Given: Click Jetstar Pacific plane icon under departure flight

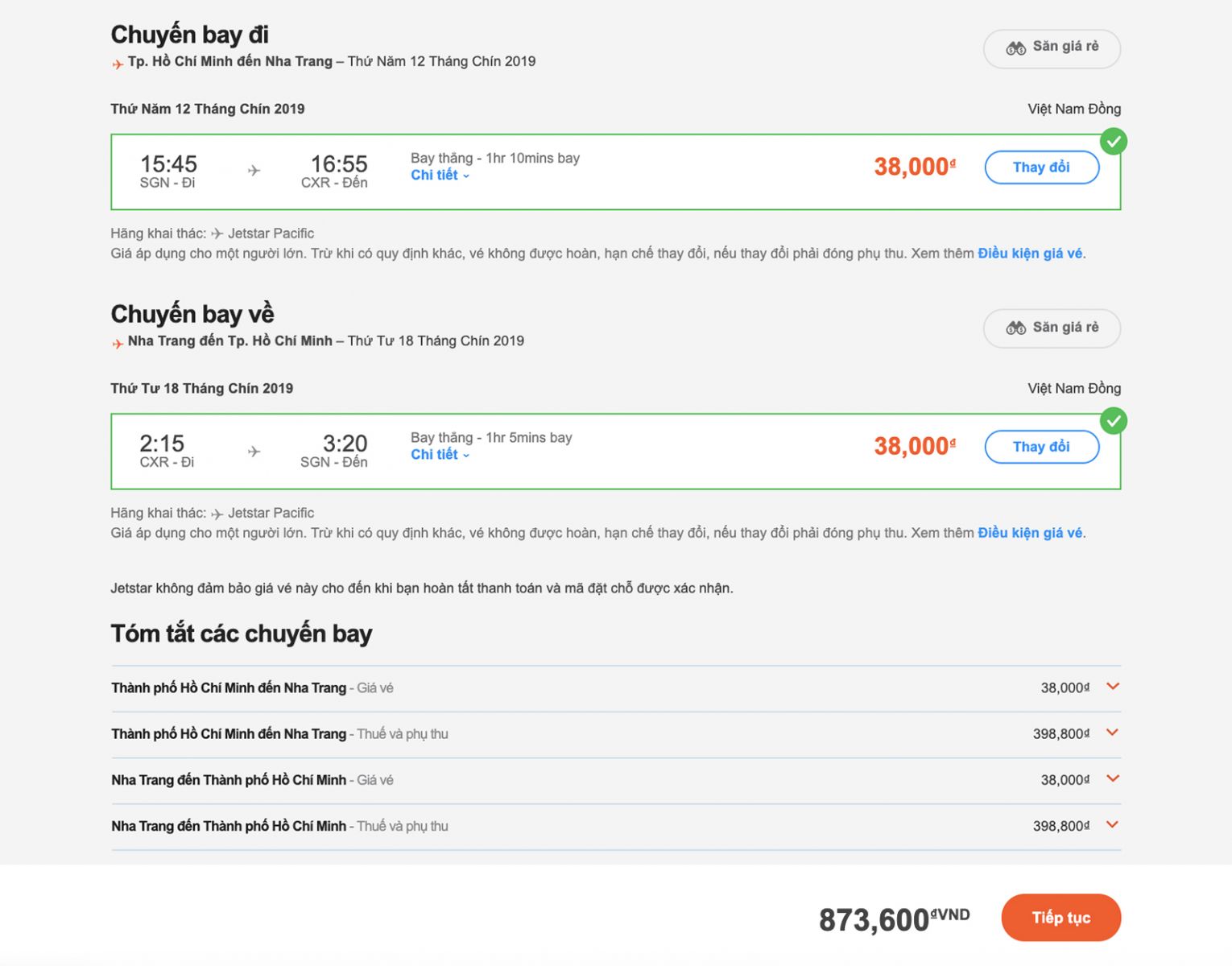Looking at the screenshot, I should pyautogui.click(x=217, y=233).
